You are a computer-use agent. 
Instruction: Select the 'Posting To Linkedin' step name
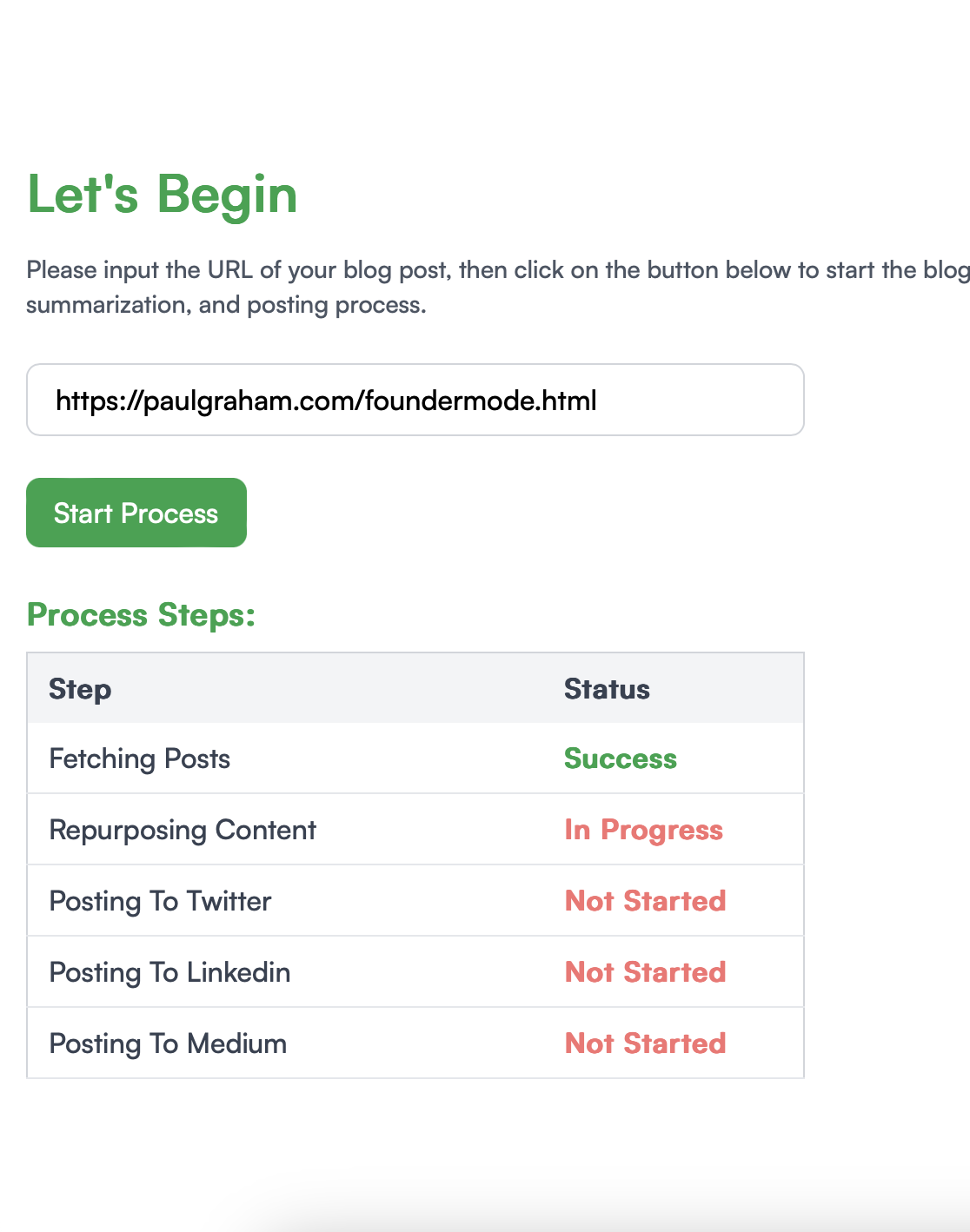point(169,972)
